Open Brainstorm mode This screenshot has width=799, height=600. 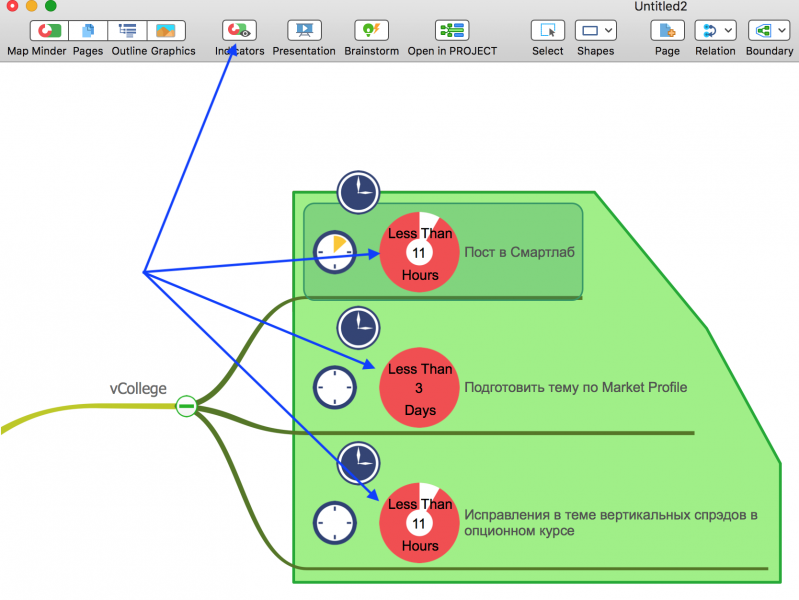(371, 31)
